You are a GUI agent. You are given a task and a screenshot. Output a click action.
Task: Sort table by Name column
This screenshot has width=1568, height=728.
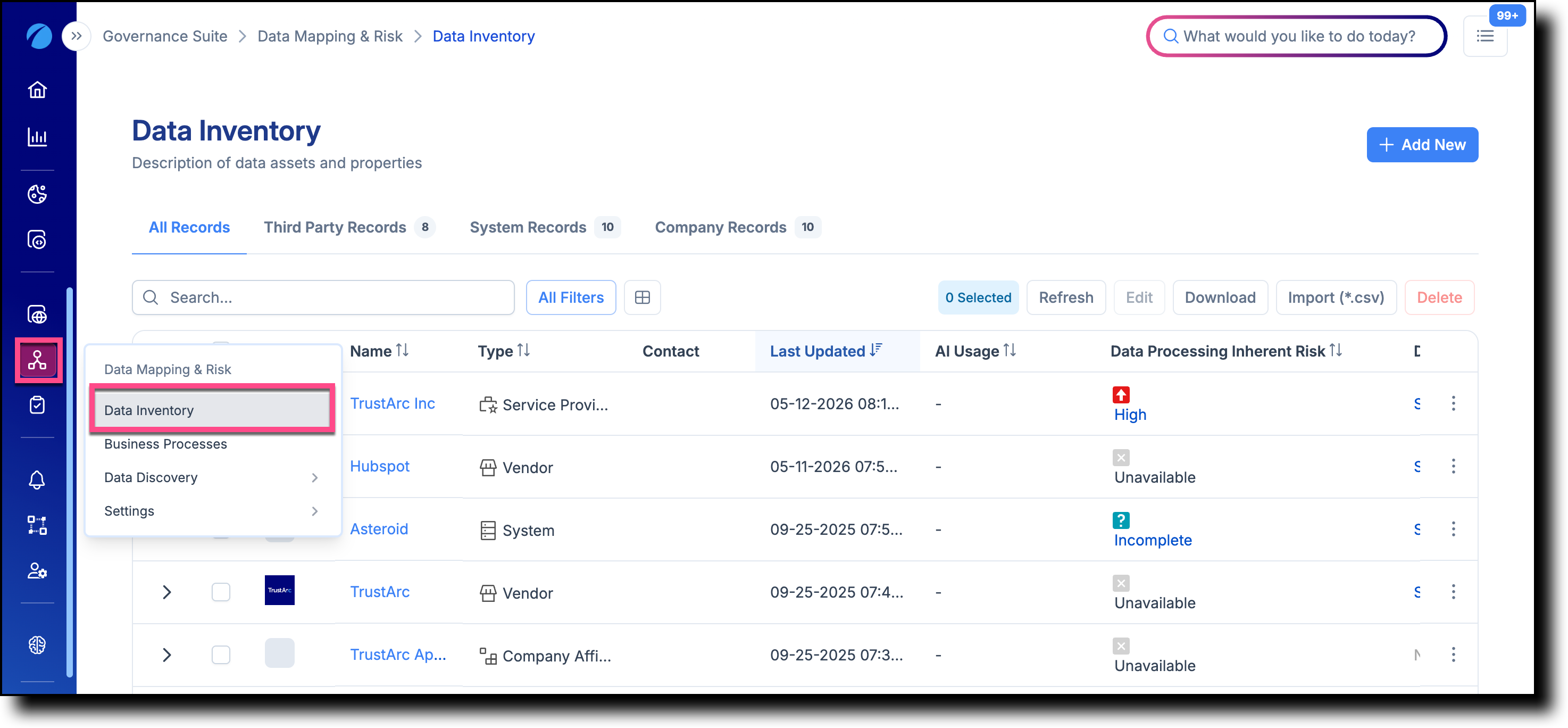(x=402, y=350)
